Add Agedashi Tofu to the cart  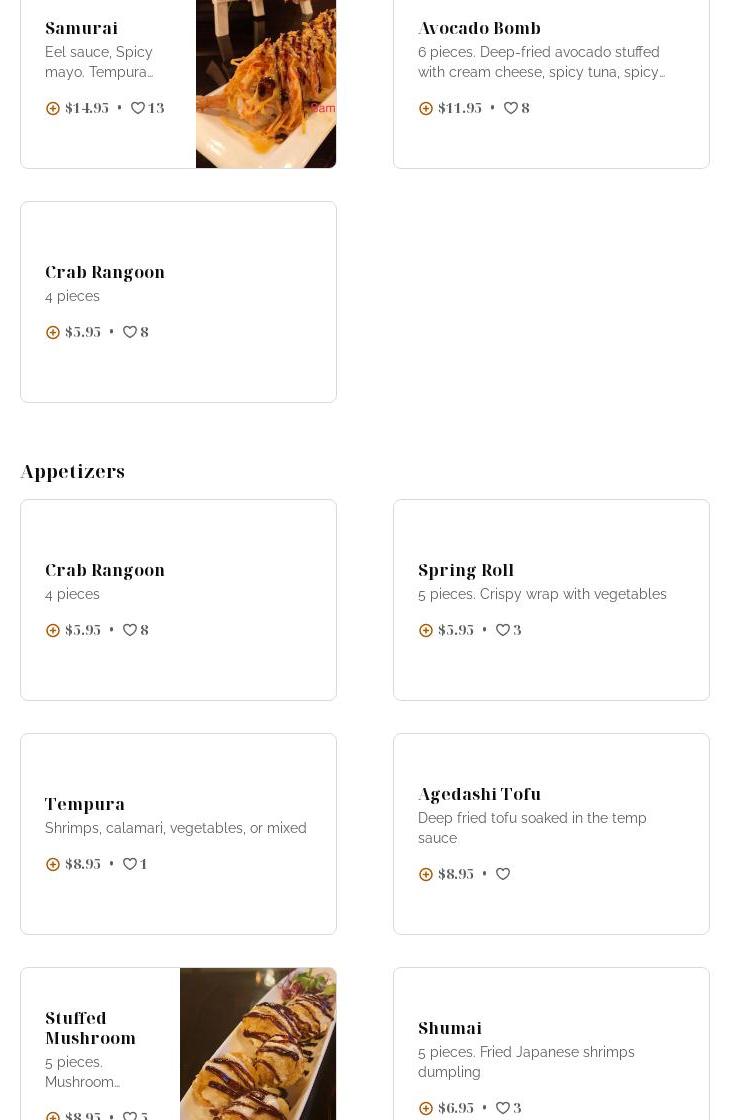pos(426,874)
